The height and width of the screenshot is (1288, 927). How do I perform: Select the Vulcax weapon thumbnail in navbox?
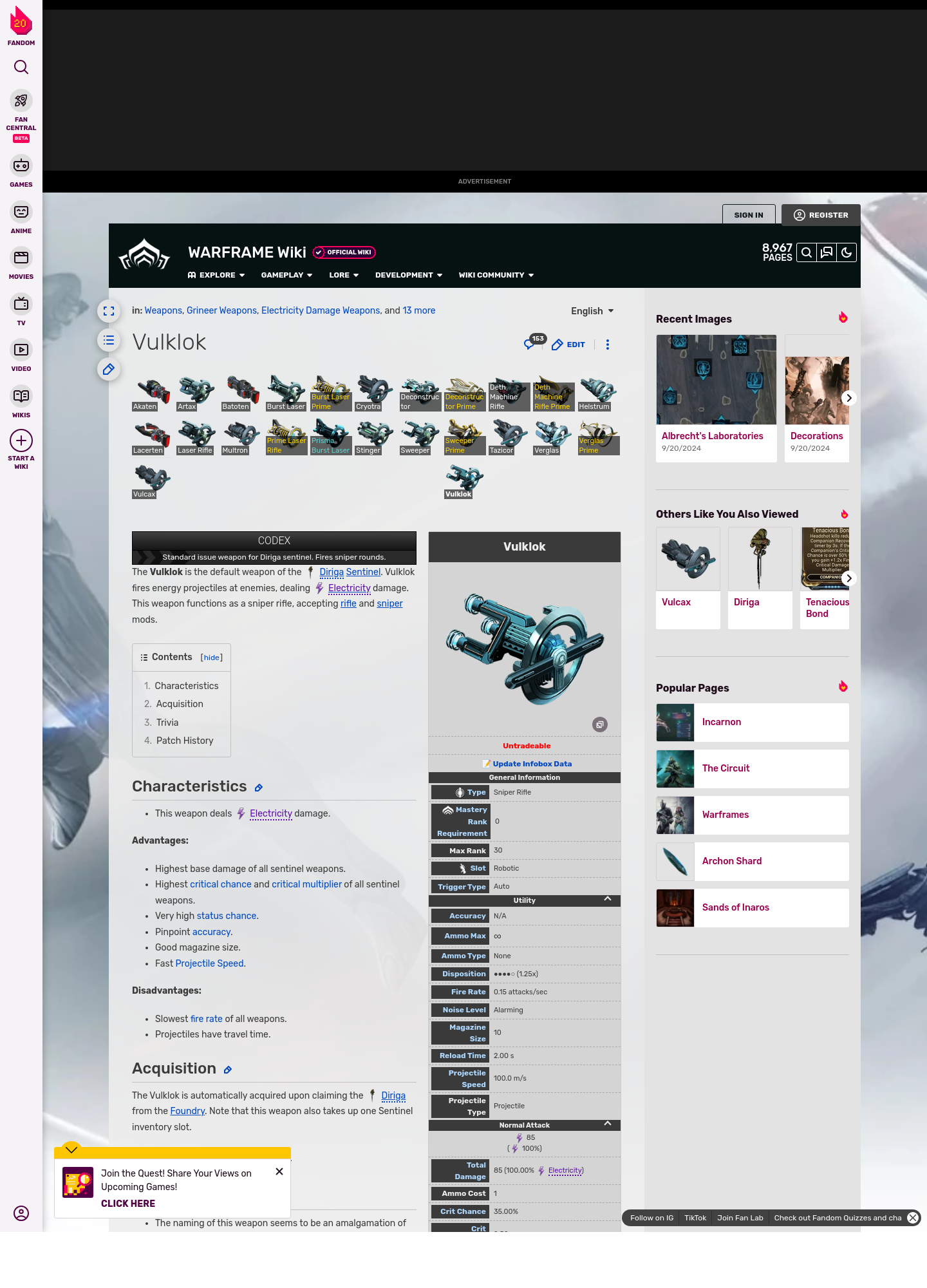152,480
